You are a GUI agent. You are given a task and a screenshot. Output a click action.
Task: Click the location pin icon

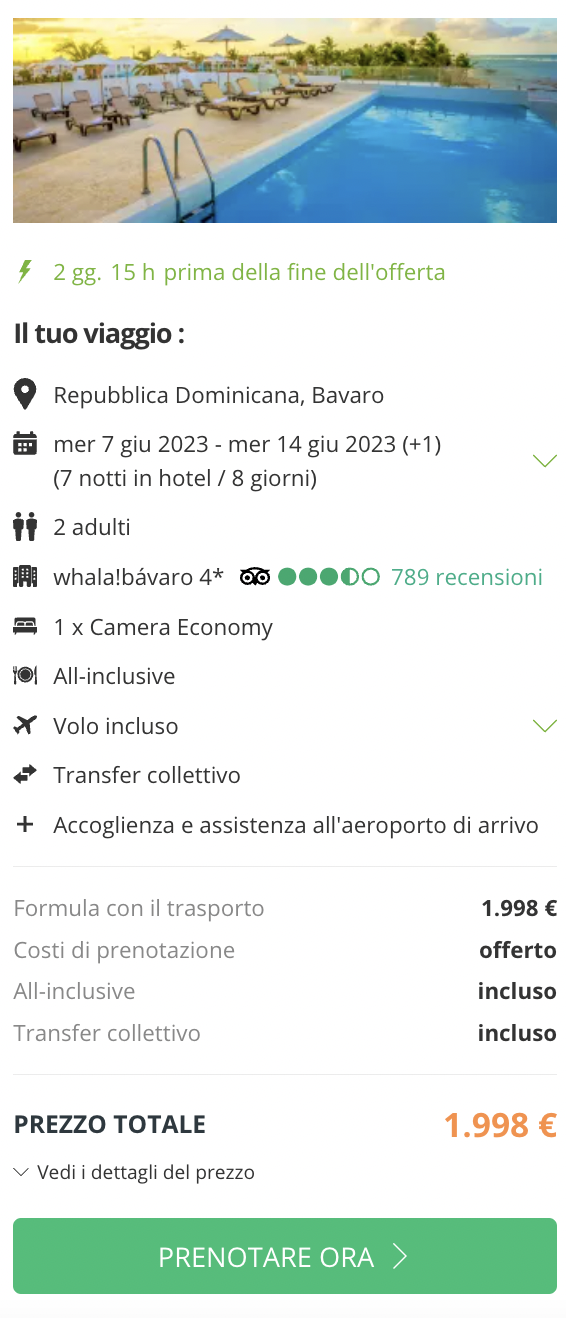coord(25,394)
